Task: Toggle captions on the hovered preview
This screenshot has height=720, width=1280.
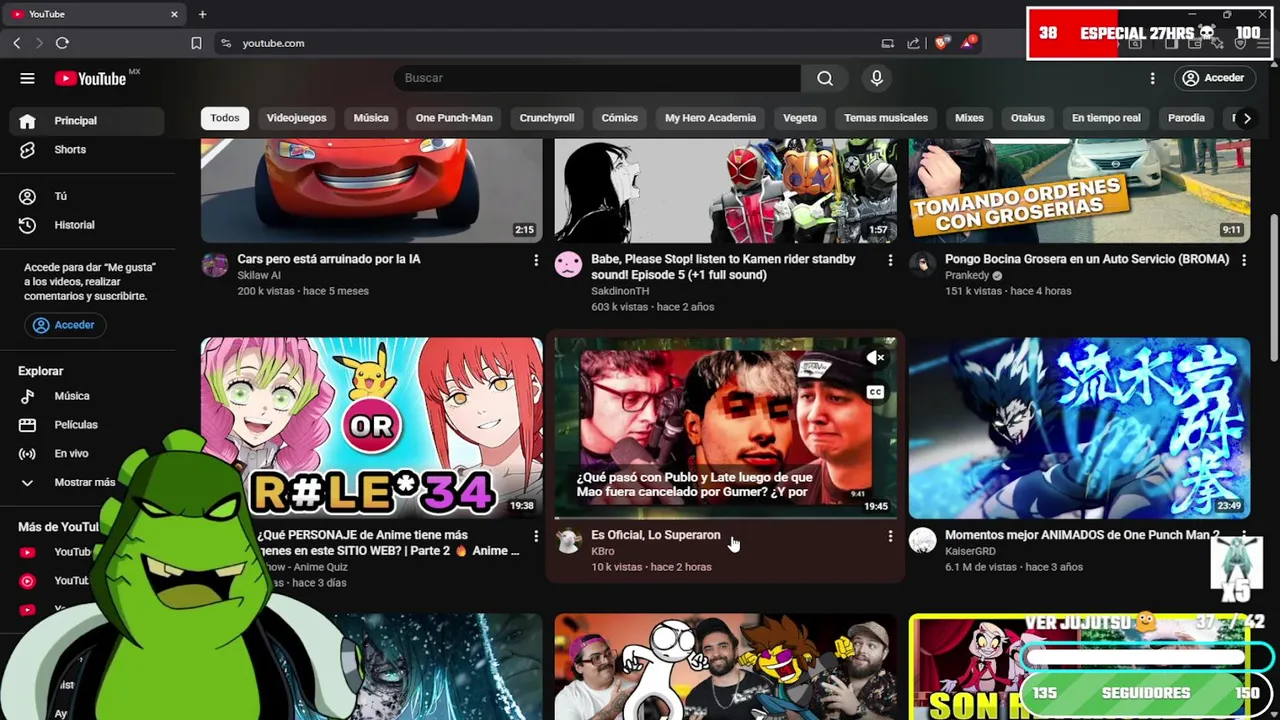Action: [875, 392]
